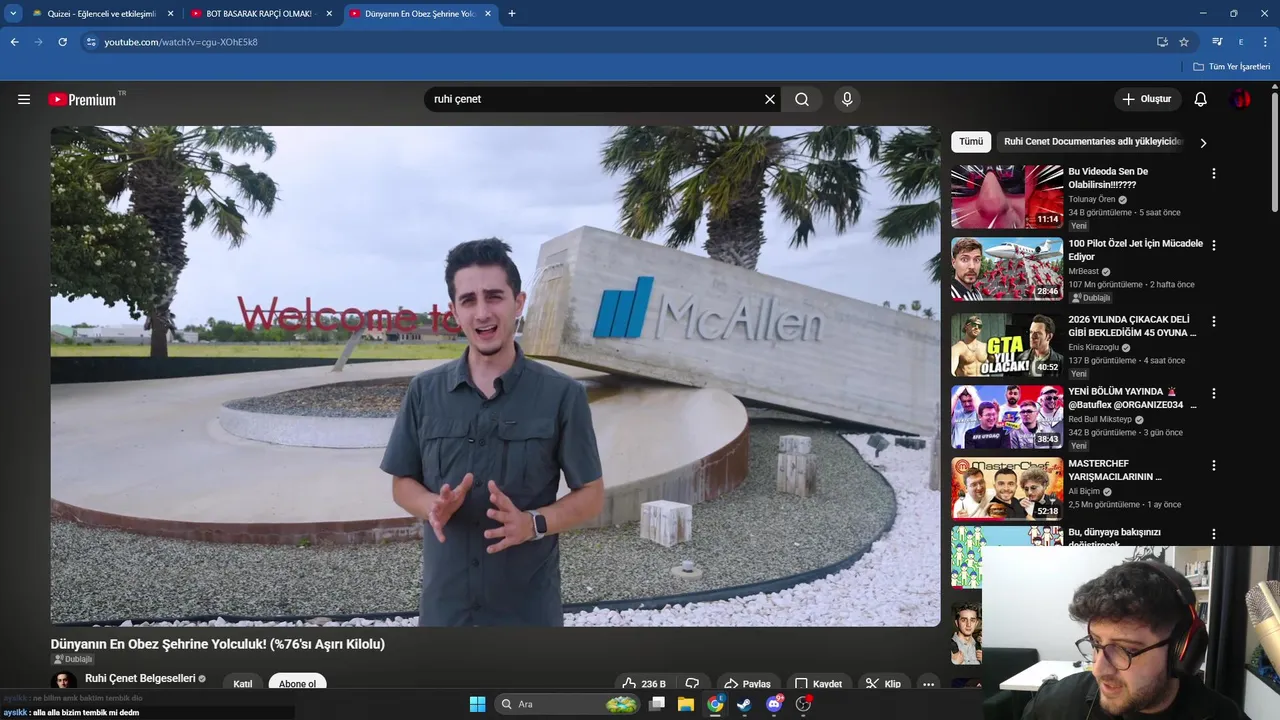Image resolution: width=1280 pixels, height=720 pixels.
Task: Open 'Bu Videoda Sen De Olabilirsin' thumbnail
Action: [x=1007, y=197]
